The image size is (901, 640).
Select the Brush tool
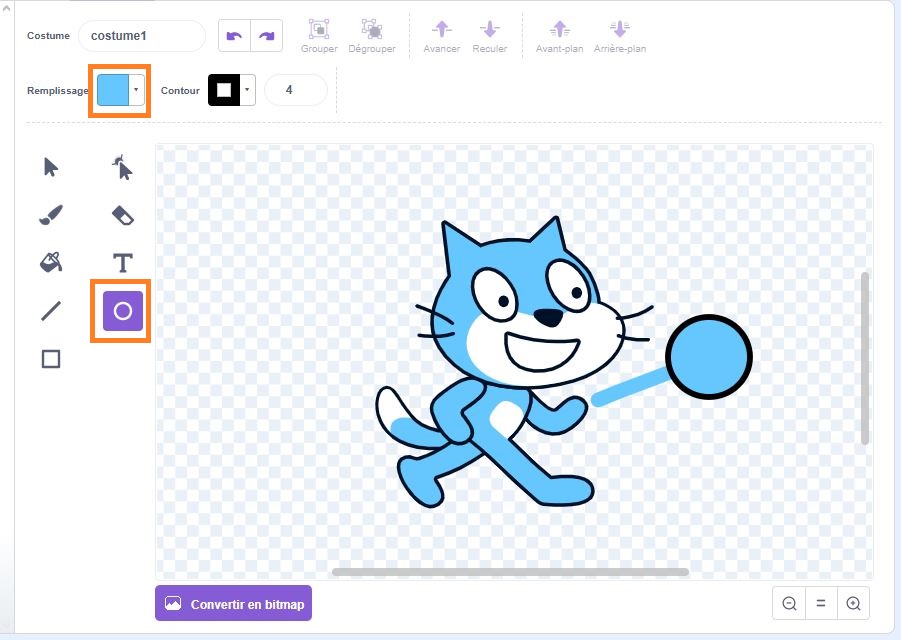pos(51,215)
